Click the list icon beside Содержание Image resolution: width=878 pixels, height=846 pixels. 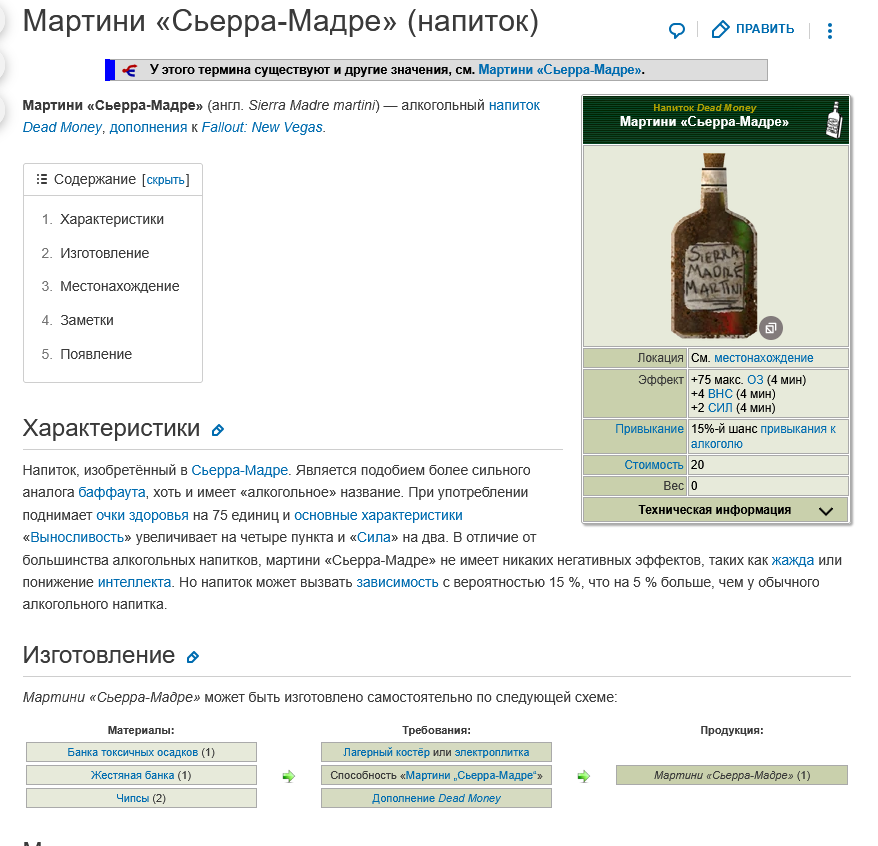click(41, 179)
